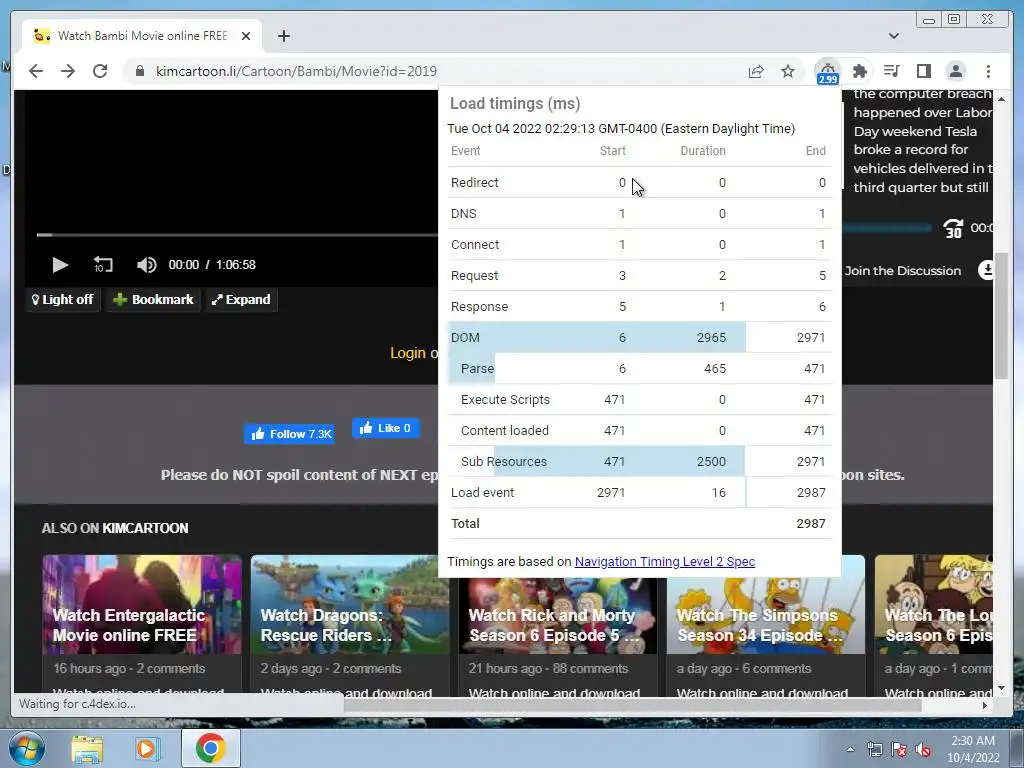Click the video progress bar

tap(236, 234)
